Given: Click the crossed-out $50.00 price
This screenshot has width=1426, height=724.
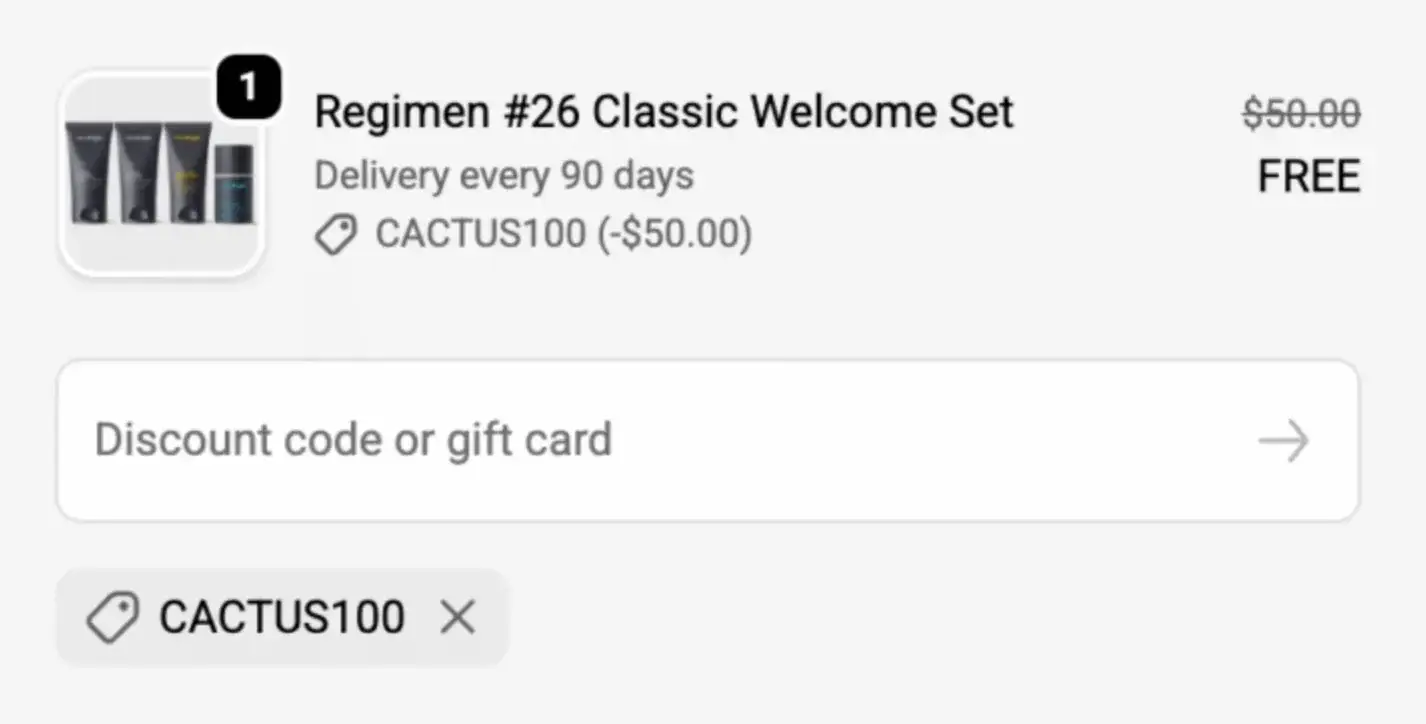Looking at the screenshot, I should 1301,113.
